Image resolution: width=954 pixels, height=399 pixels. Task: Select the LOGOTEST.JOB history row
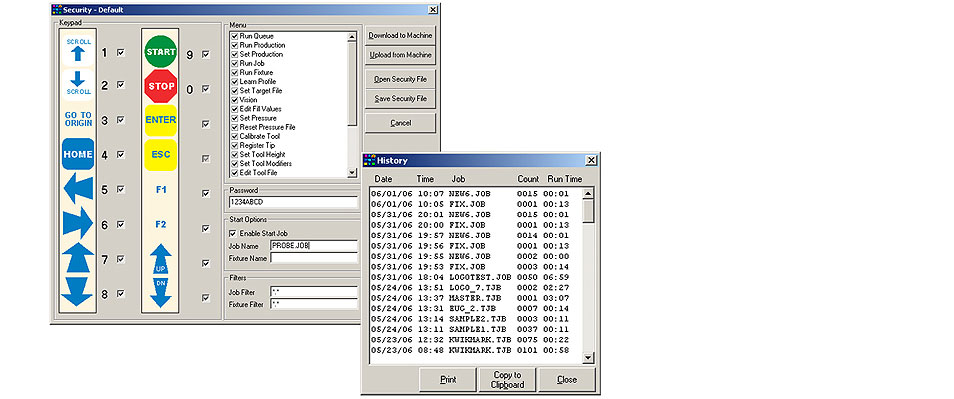[x=475, y=277]
